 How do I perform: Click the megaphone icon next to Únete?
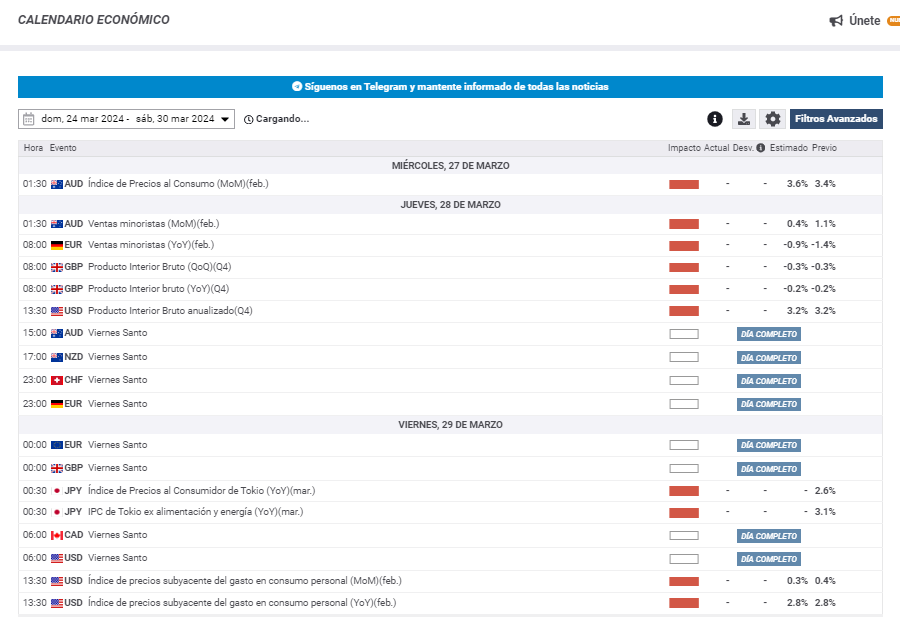coord(836,21)
